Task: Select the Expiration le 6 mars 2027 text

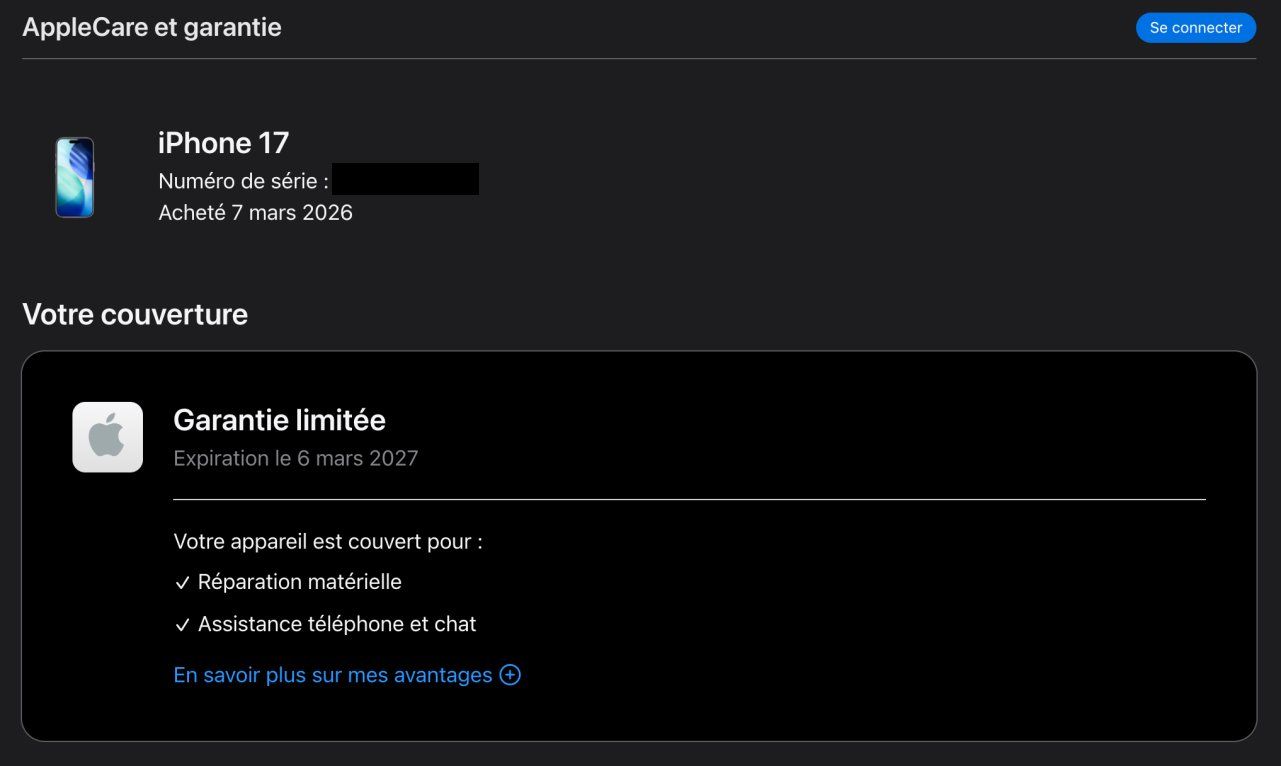Action: (296, 458)
